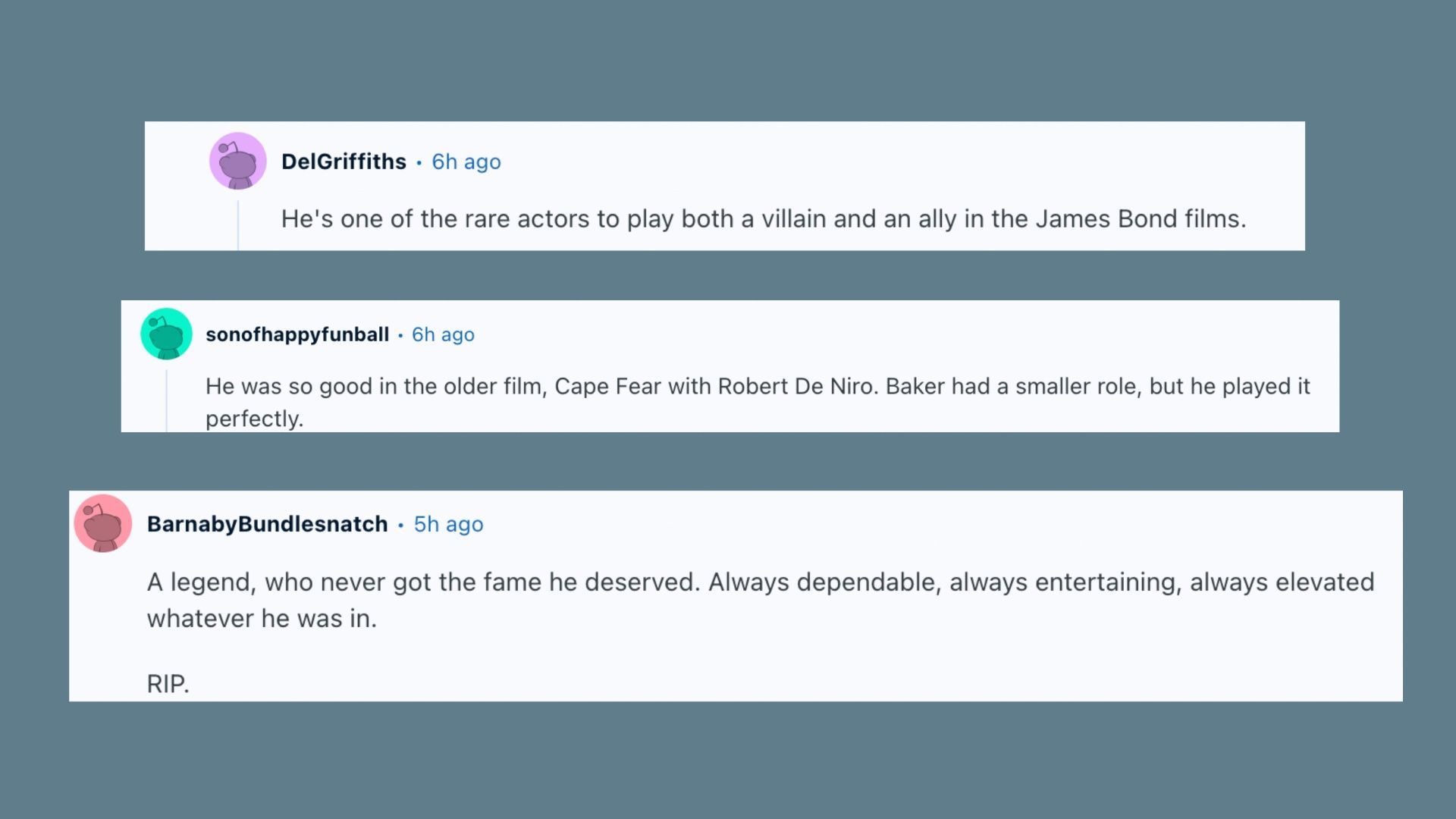The width and height of the screenshot is (1456, 819).
Task: Click the comment starting 'He was so good'
Action: click(x=757, y=387)
